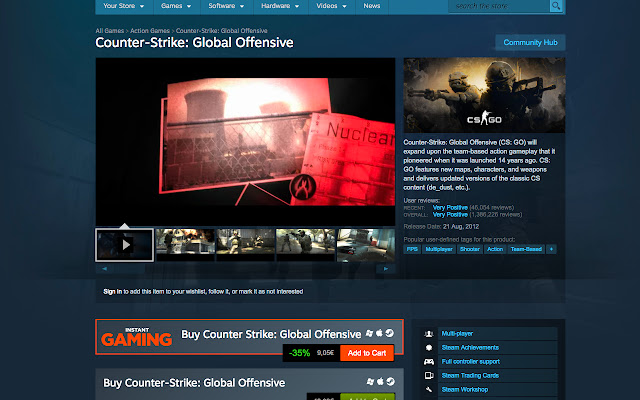
Task: Select the fifth screenshot thumbnail
Action: (x=366, y=245)
